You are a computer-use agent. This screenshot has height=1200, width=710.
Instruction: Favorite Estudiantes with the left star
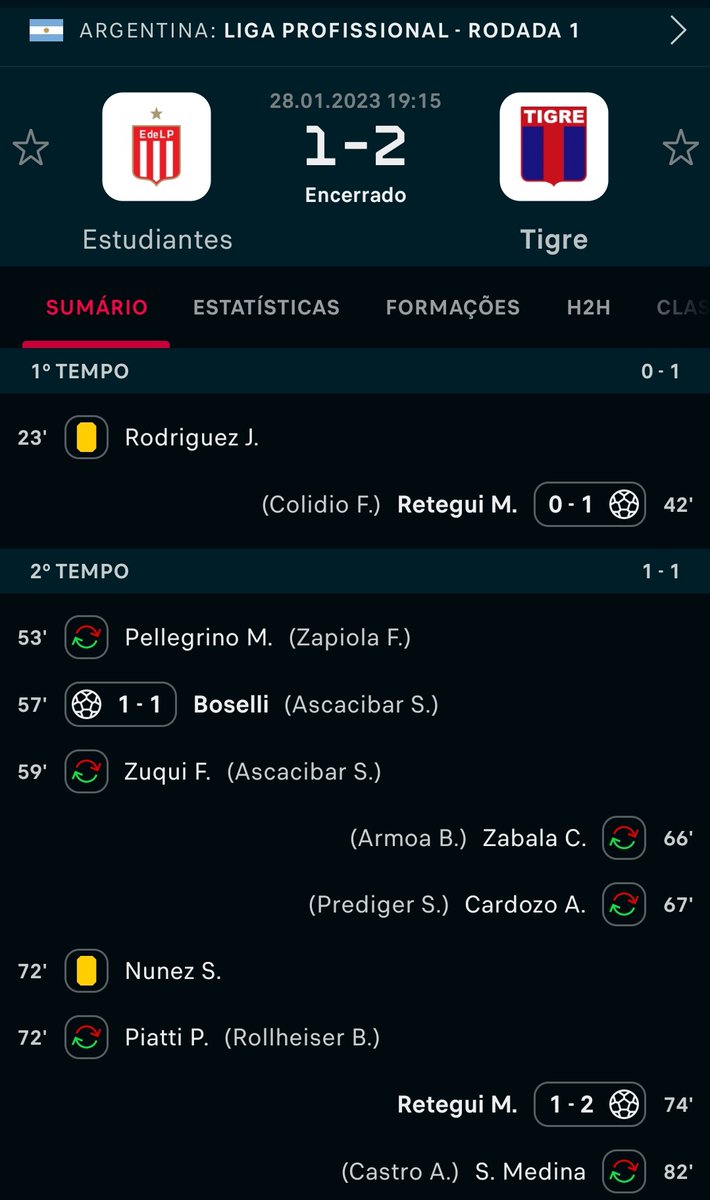point(31,148)
